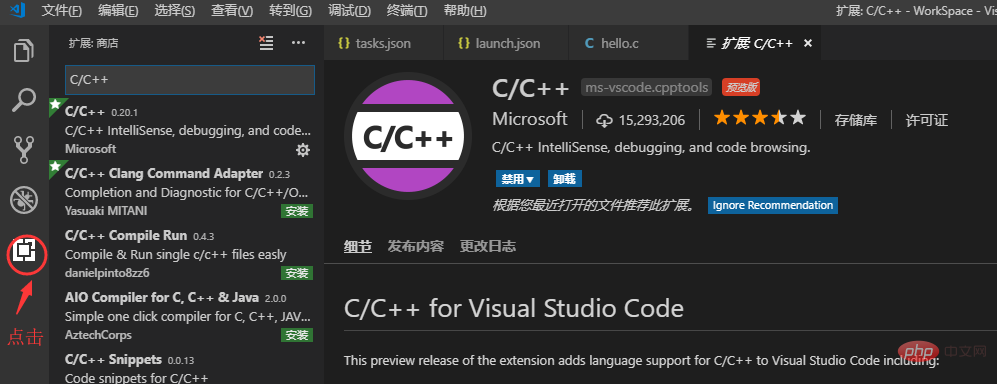Click danielpinto8zz6 publisher name
997x384 pixels.
tap(107, 273)
